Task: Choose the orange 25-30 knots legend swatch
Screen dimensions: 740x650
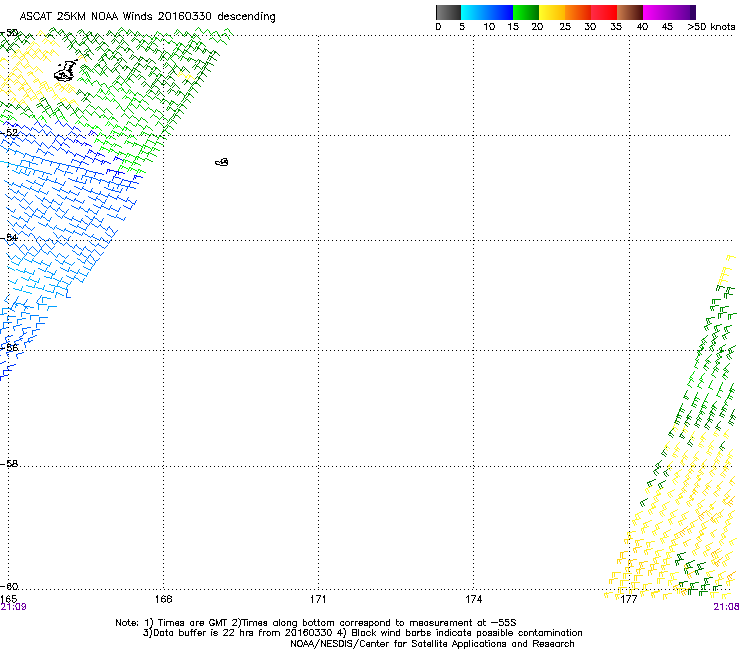Action: (578, 12)
